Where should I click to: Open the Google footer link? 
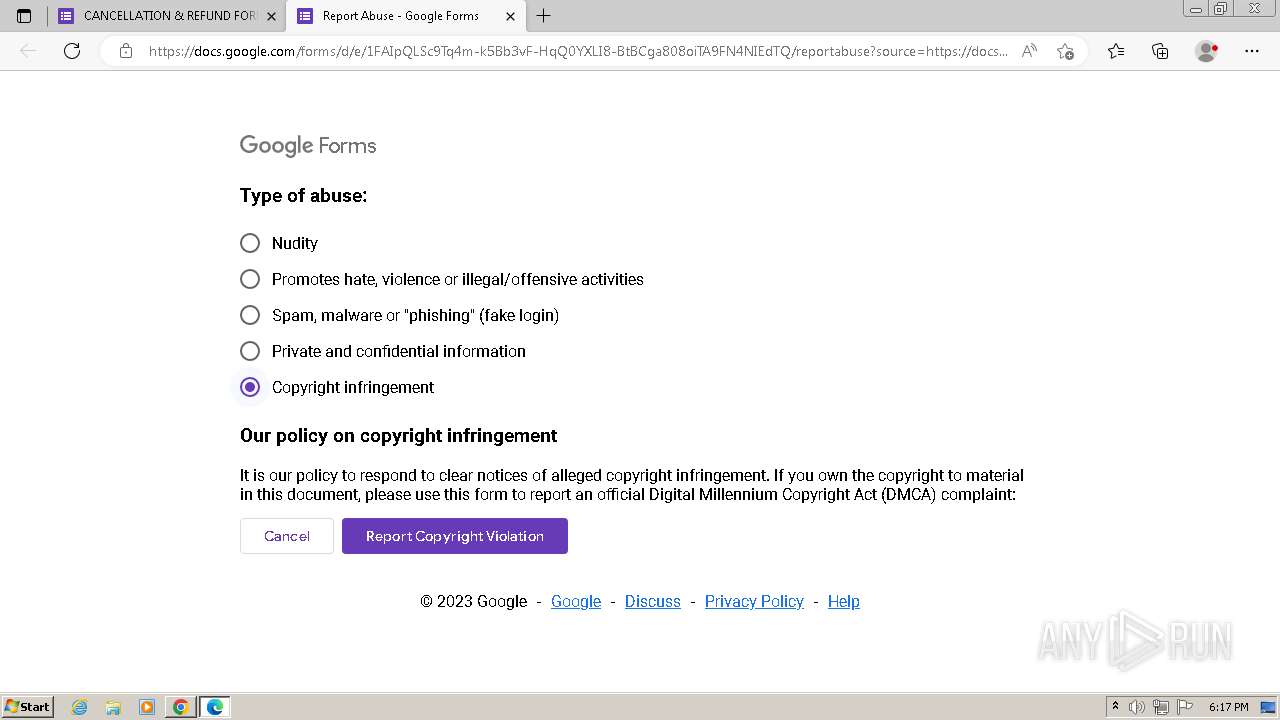576,601
